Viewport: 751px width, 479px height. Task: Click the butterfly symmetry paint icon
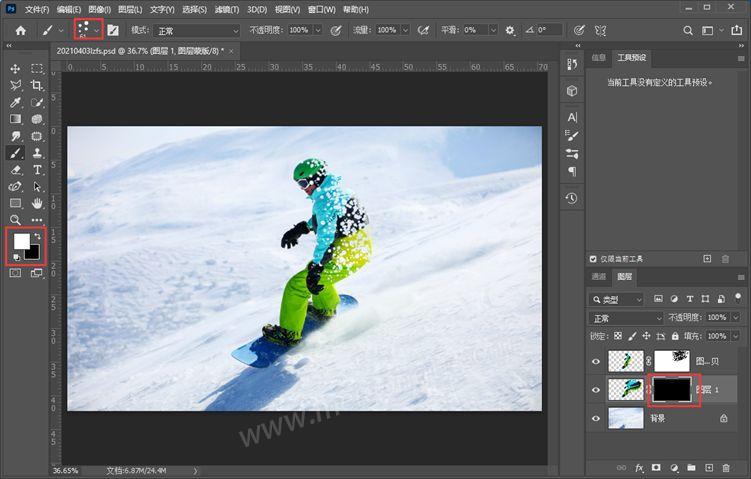tap(600, 31)
